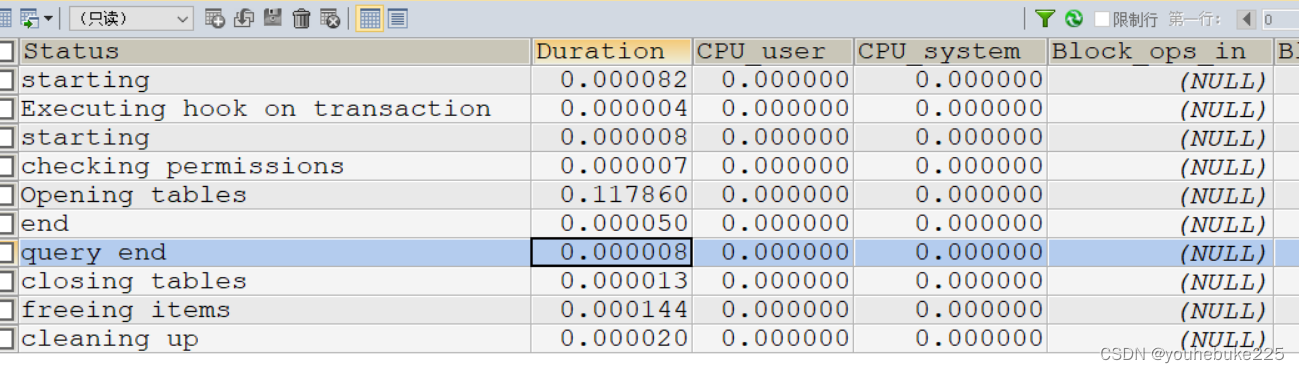The height and width of the screenshot is (373, 1299).
Task: Enable the 限制行 limit rows checkbox
Action: tap(1102, 19)
